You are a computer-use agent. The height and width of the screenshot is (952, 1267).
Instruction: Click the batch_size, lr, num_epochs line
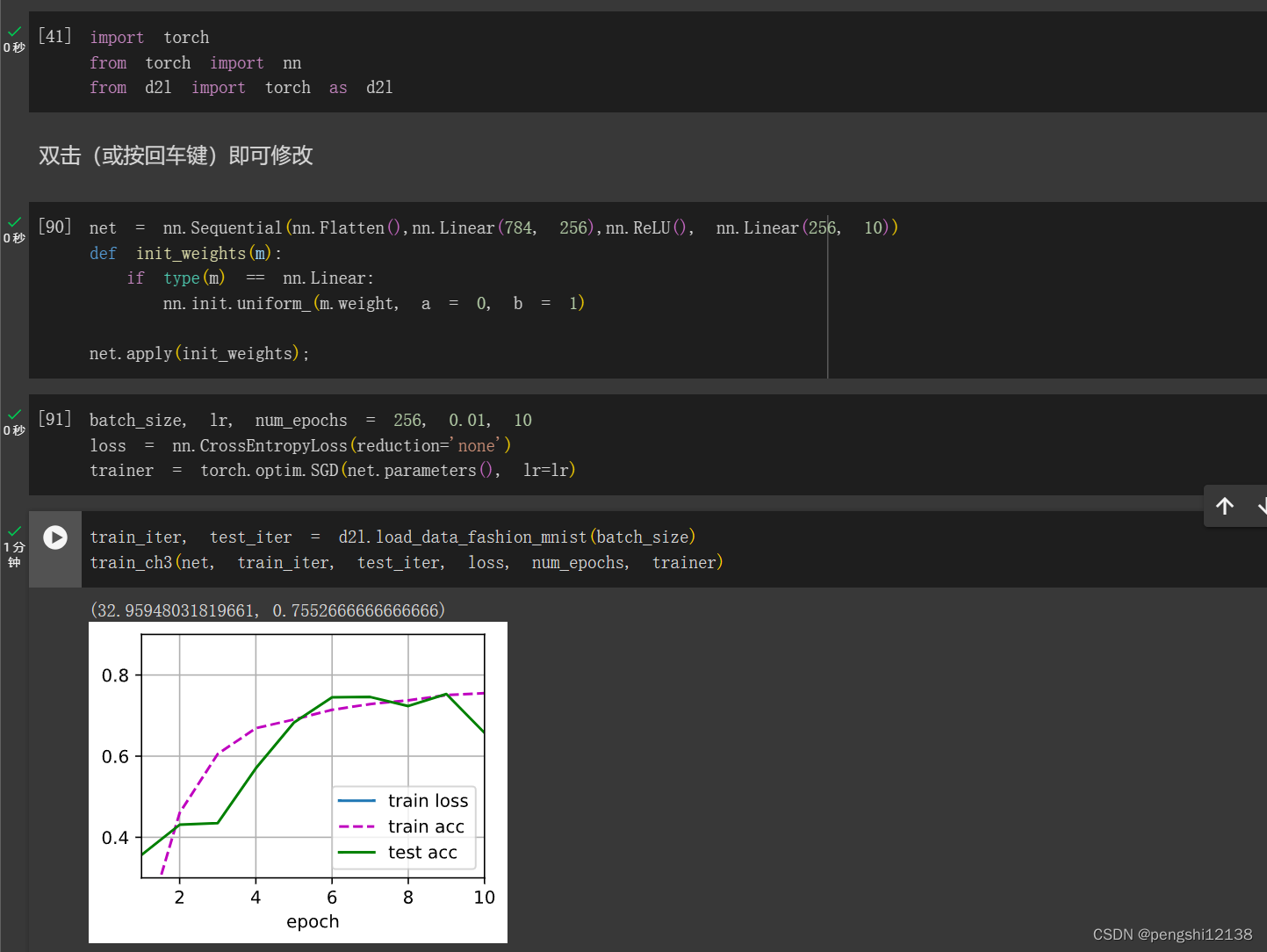311,421
